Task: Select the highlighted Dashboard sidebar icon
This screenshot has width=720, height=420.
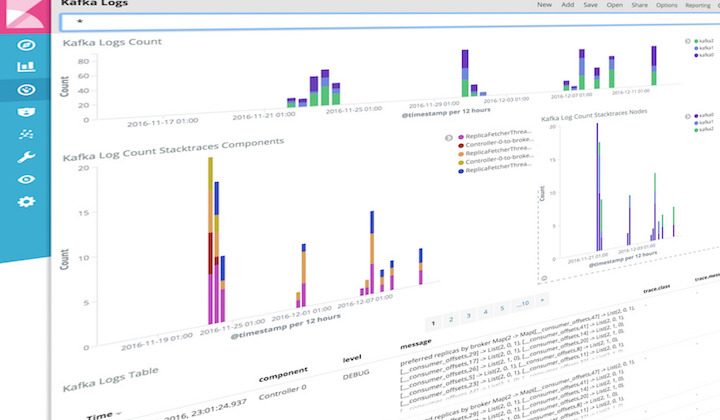Action: coord(26,90)
